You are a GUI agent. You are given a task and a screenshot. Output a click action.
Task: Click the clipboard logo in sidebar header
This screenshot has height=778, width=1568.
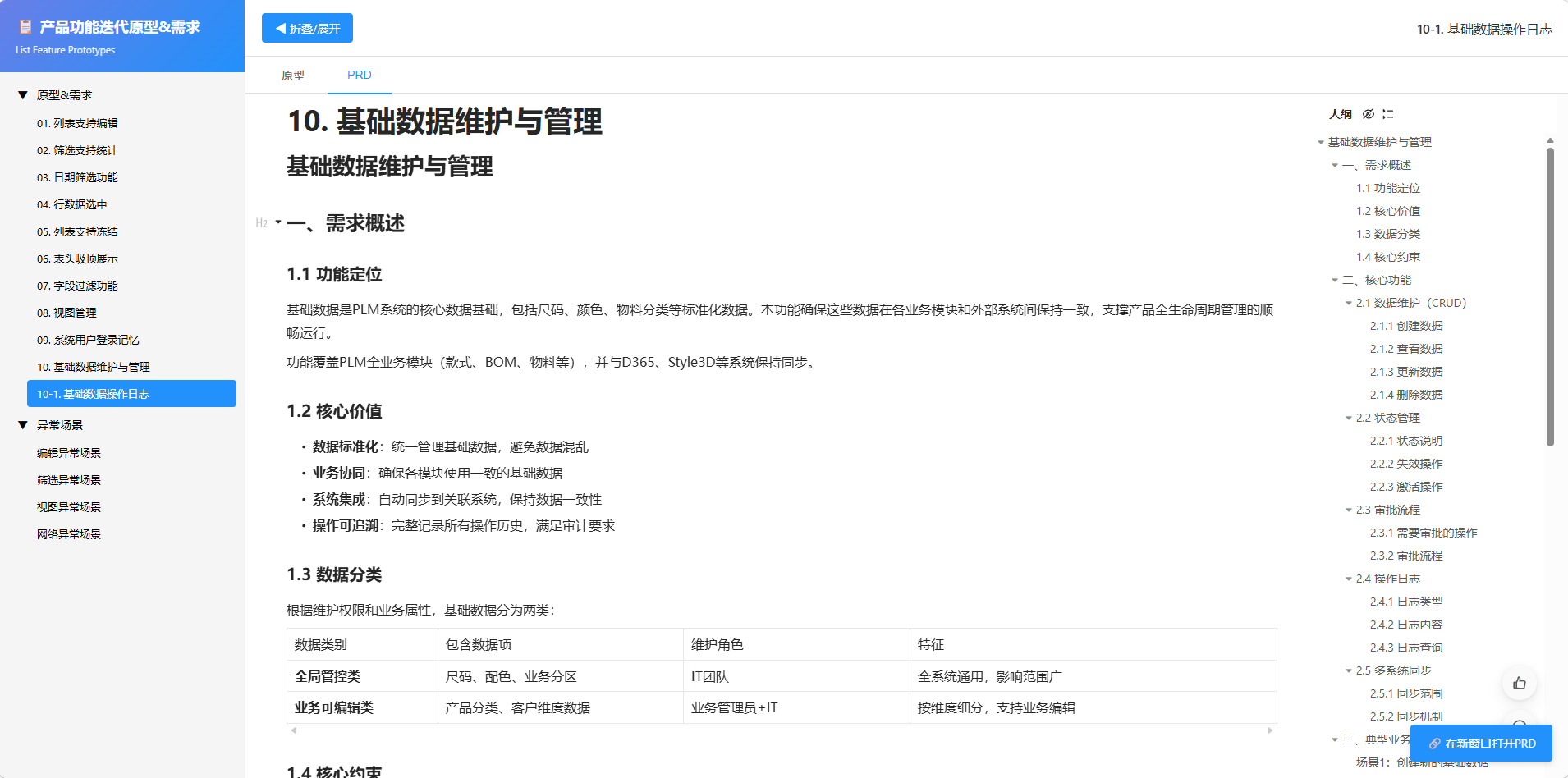pyautogui.click(x=25, y=27)
